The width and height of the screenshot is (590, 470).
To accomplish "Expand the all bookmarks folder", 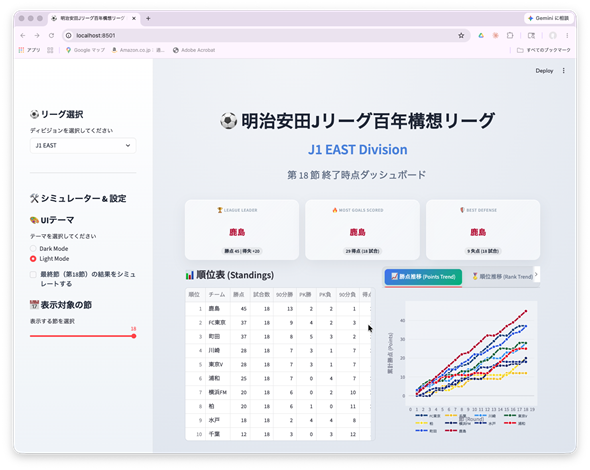I will (544, 50).
